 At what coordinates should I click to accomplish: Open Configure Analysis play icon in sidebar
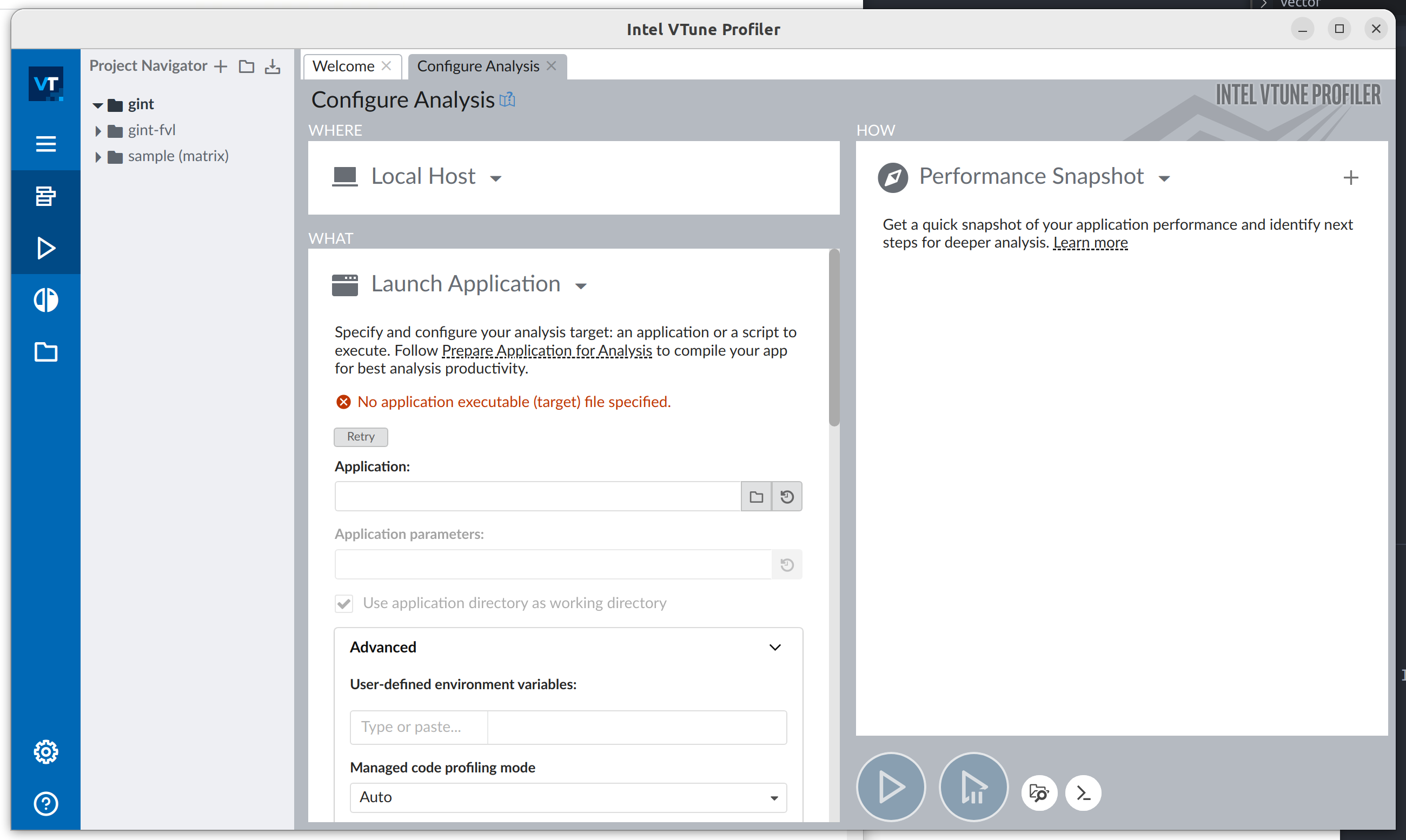(x=45, y=248)
